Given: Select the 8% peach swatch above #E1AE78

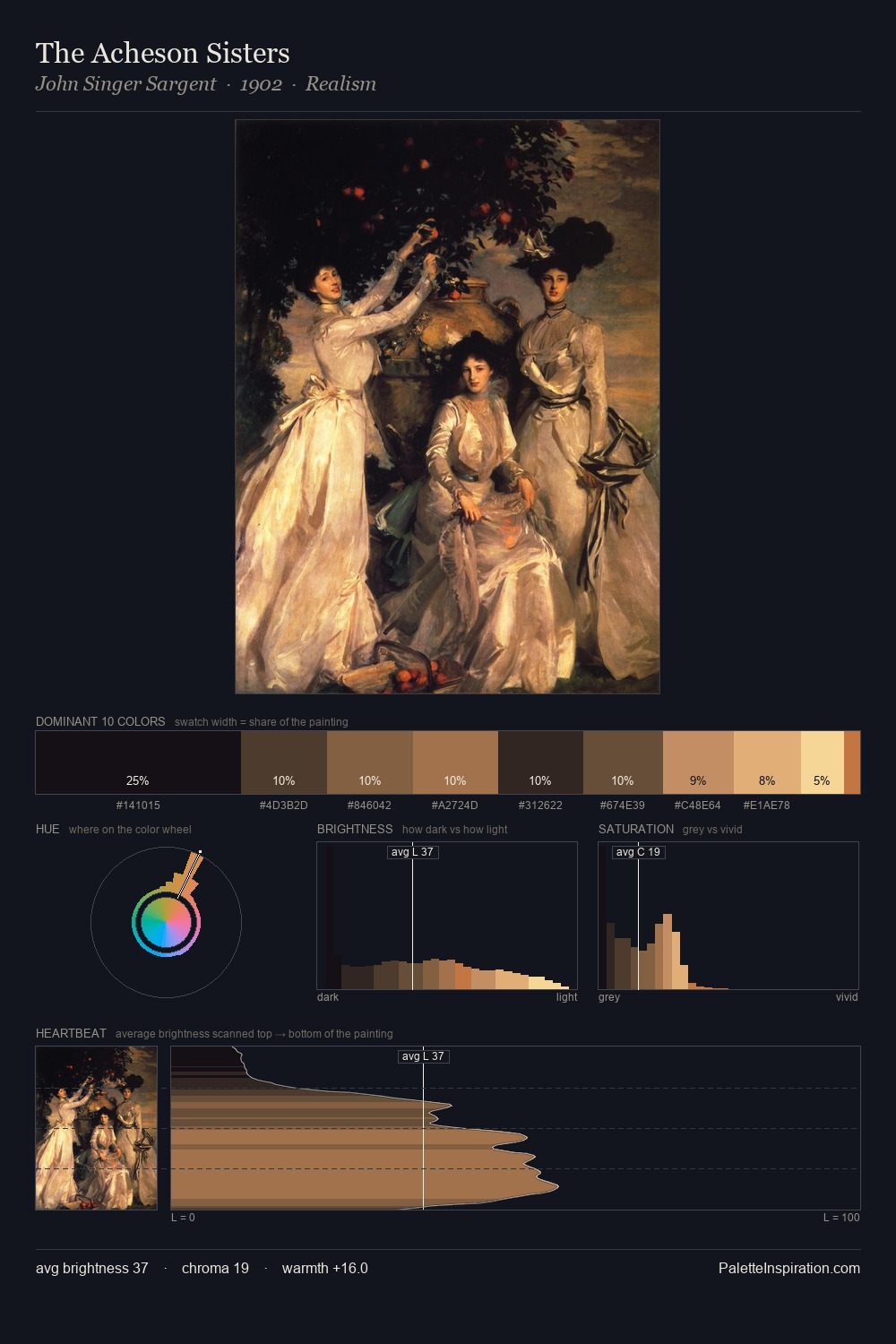Looking at the screenshot, I should tap(767, 762).
